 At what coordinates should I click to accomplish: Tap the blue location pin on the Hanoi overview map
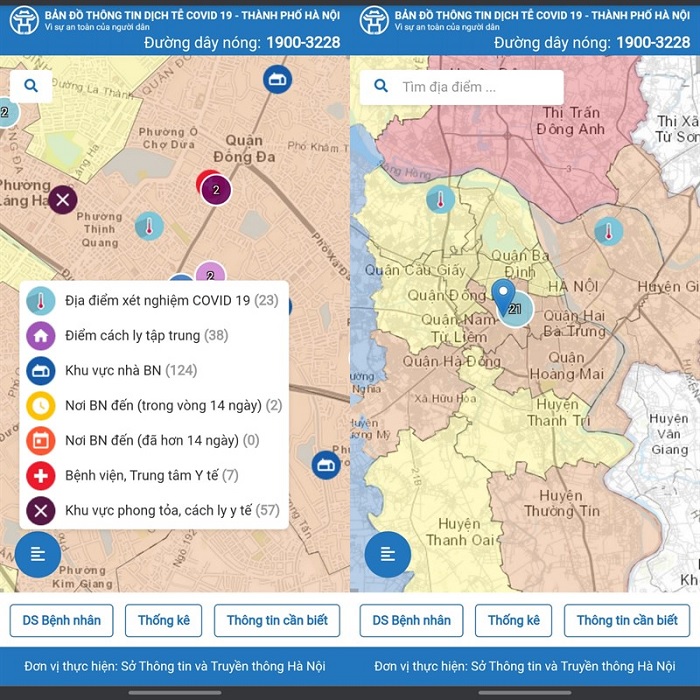coord(504,297)
